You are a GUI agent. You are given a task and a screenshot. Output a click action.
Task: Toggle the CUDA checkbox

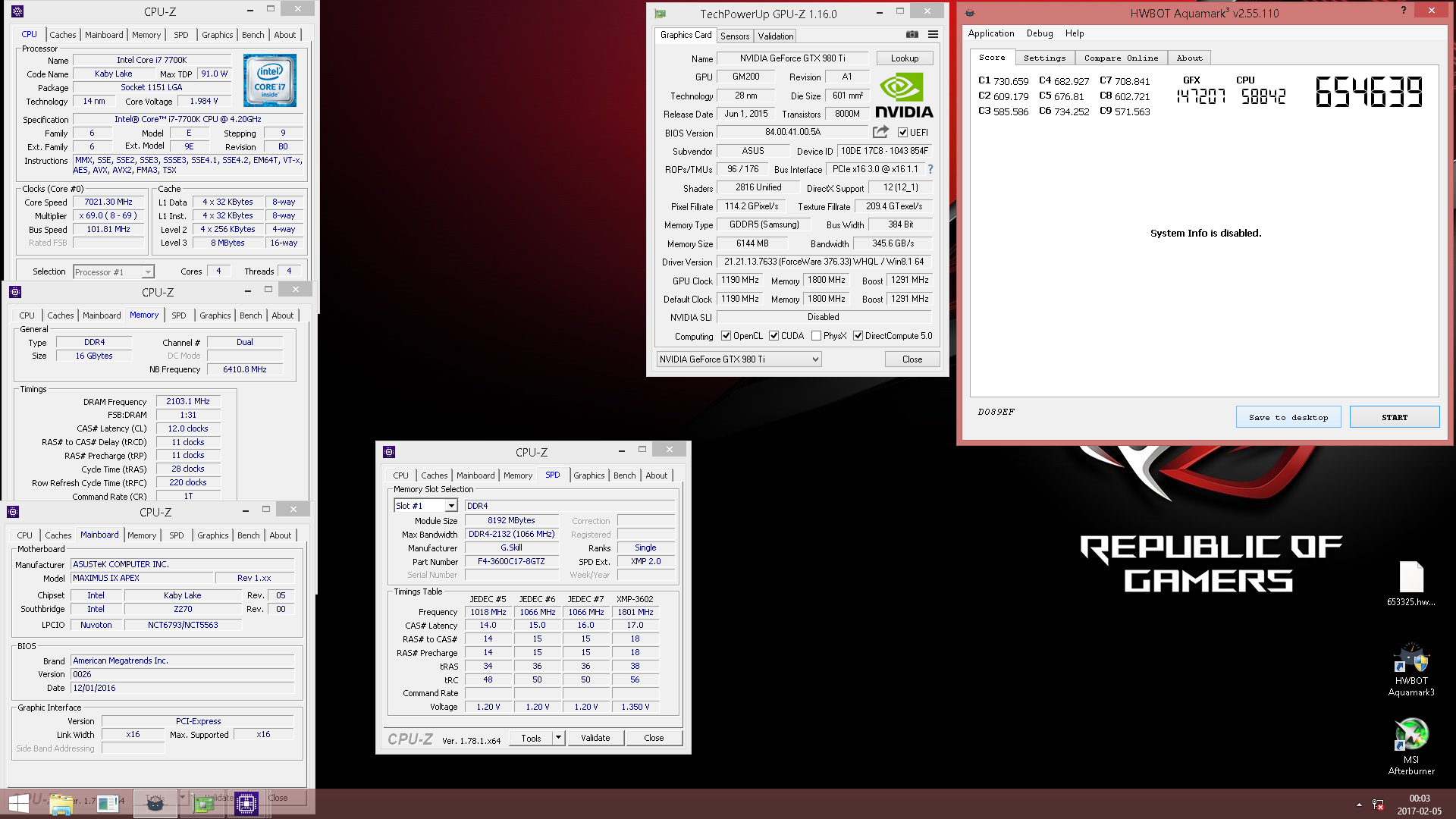coord(773,336)
